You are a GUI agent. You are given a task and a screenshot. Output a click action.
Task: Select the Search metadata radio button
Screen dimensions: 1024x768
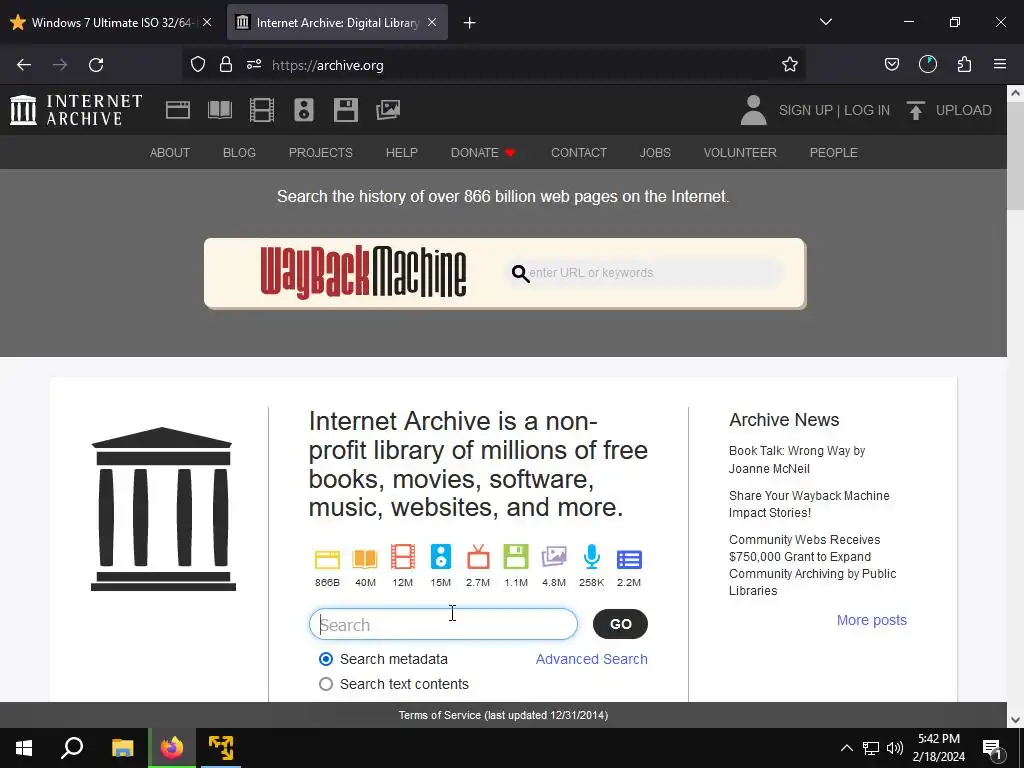click(325, 659)
